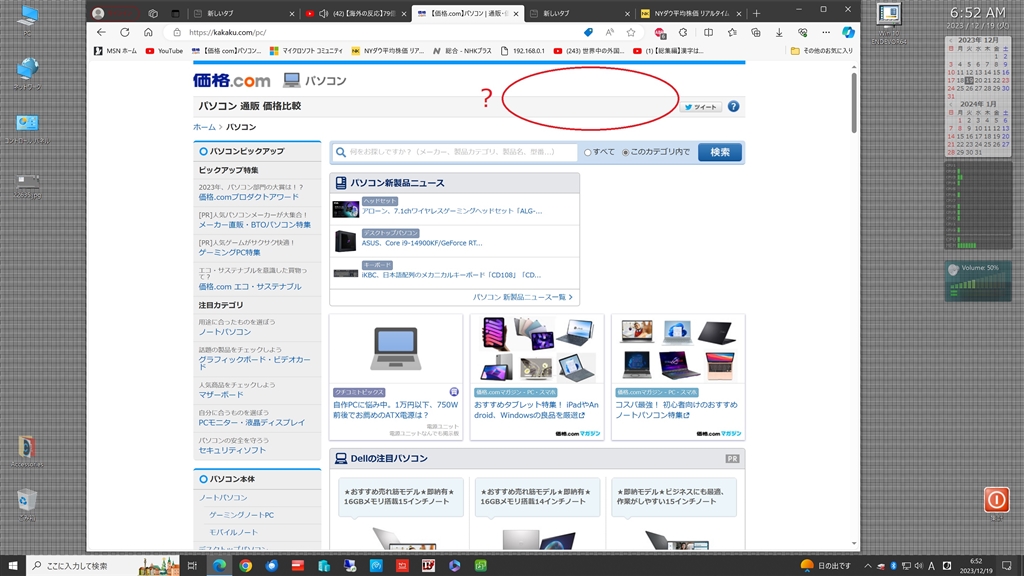Open Windows Start menu
This screenshot has height=576, width=1024.
pyautogui.click(x=12, y=566)
